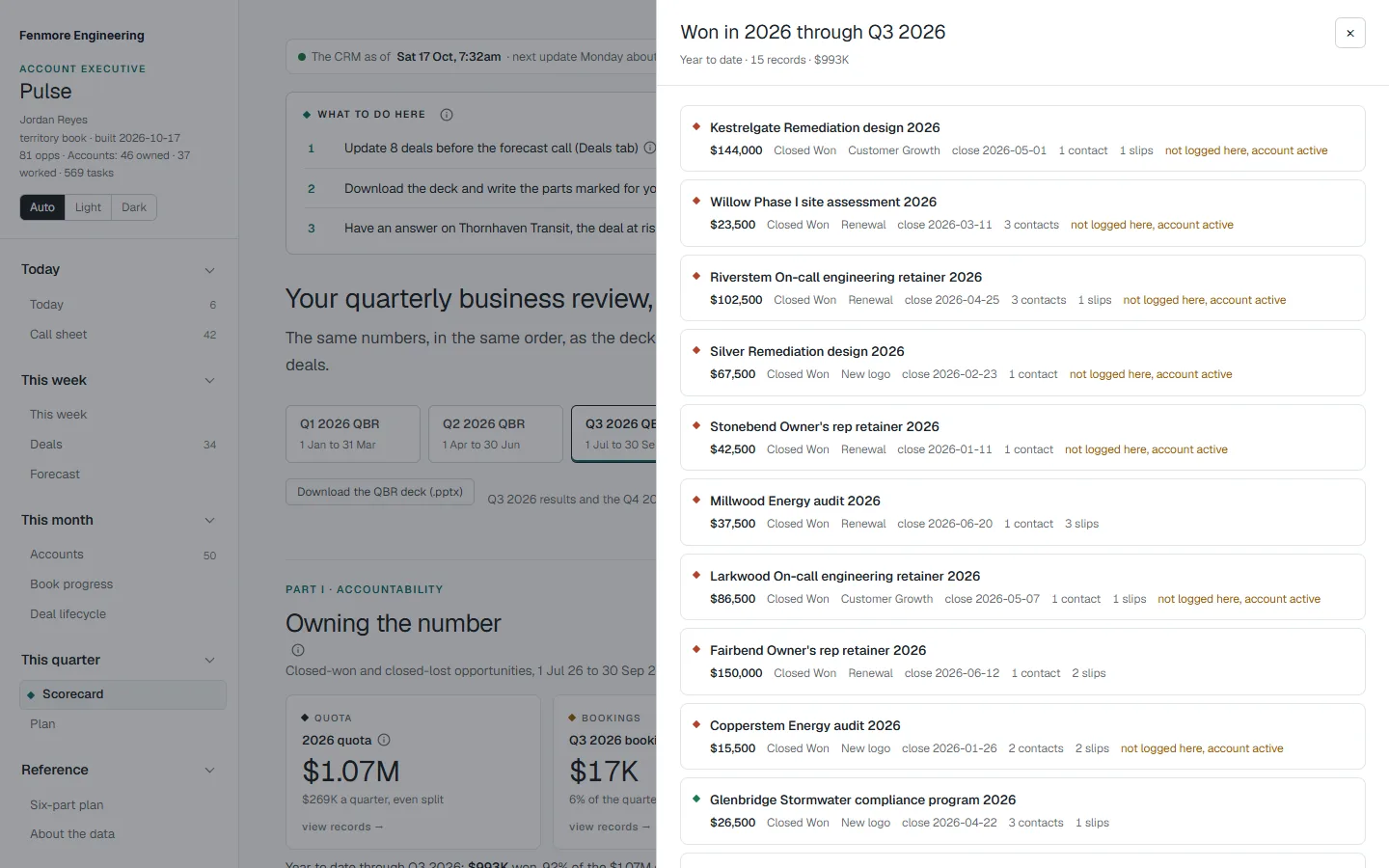Open Six-part plan reference

(123, 805)
